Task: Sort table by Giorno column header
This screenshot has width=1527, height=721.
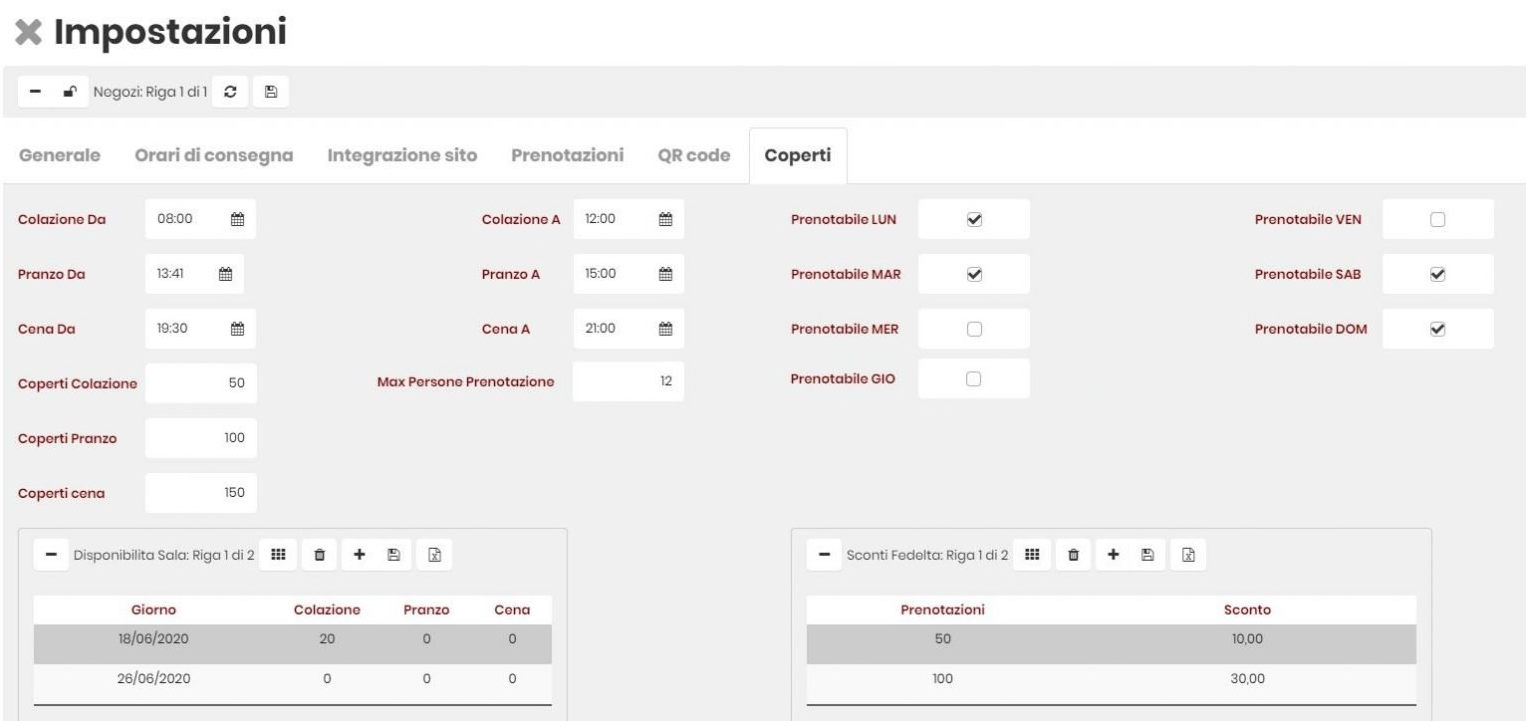Action: pos(153,610)
